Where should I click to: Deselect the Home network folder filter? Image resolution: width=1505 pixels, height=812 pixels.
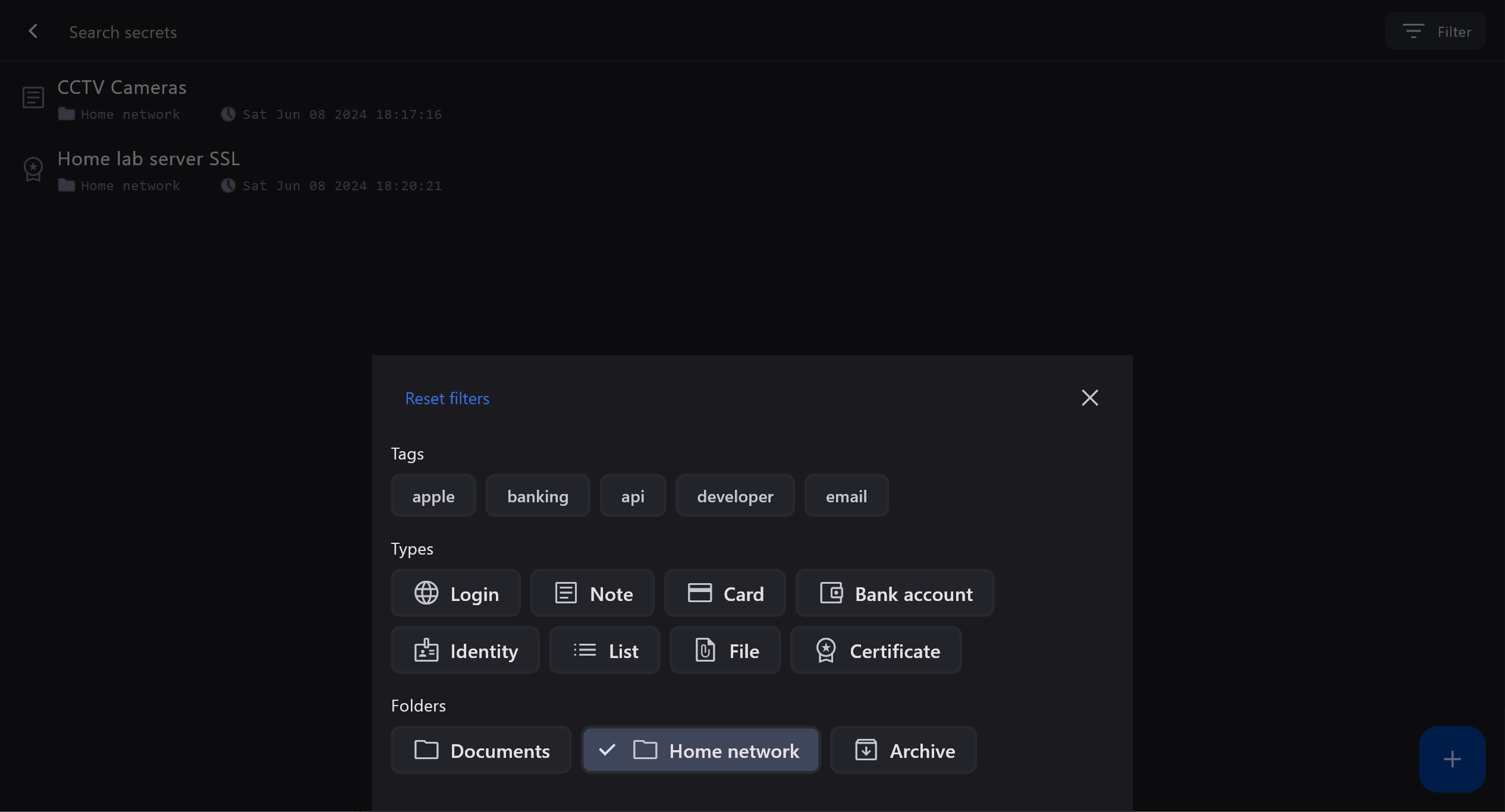coord(700,750)
